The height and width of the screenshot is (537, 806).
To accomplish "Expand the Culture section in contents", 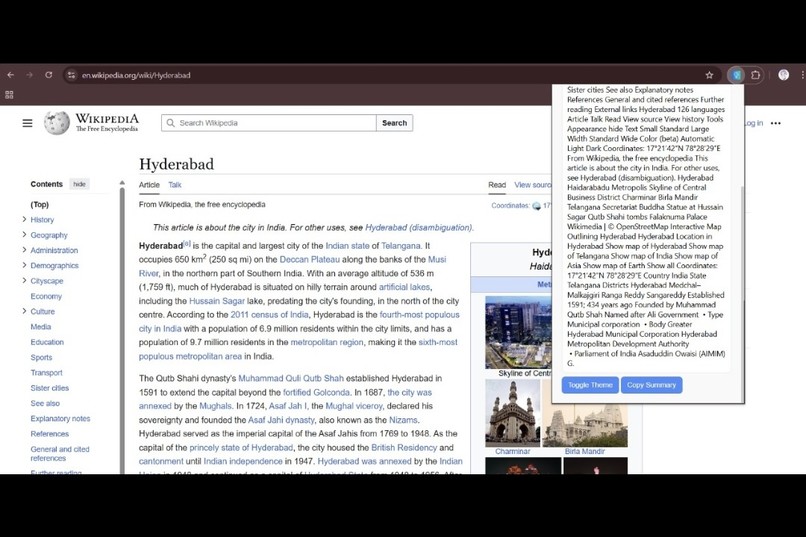I will 24,311.
